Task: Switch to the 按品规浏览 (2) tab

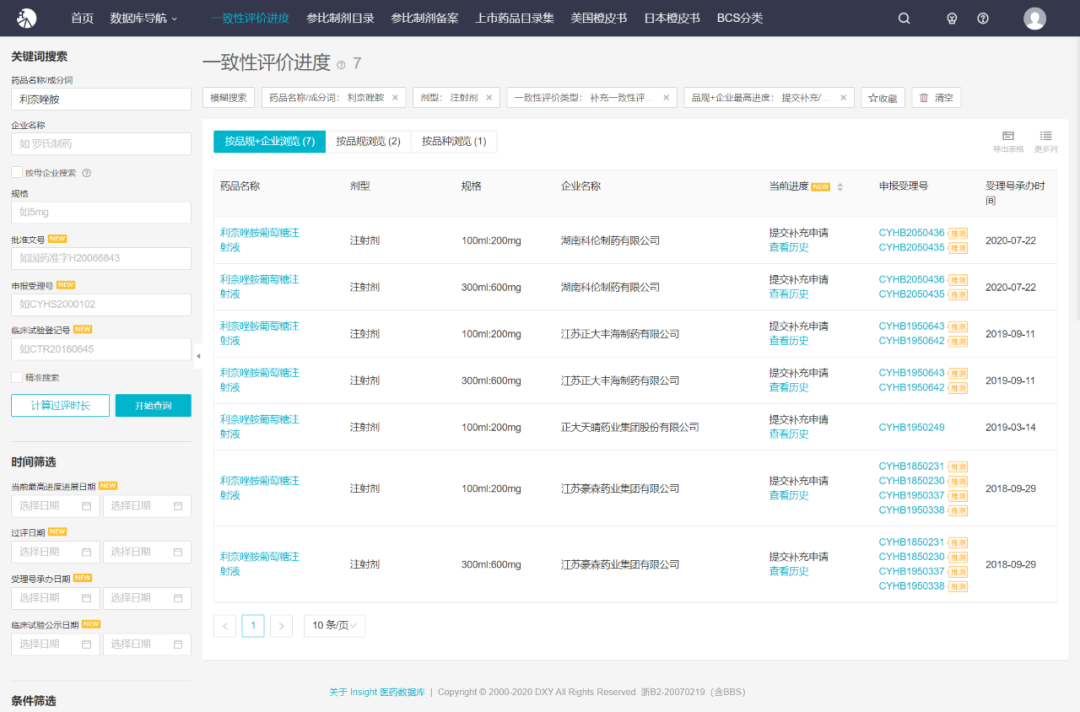Action: coord(368,141)
